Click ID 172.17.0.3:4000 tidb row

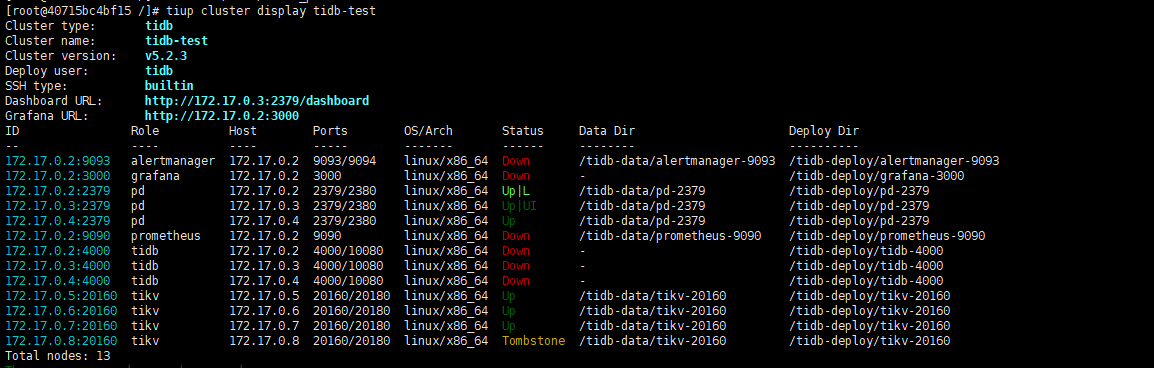57,266
